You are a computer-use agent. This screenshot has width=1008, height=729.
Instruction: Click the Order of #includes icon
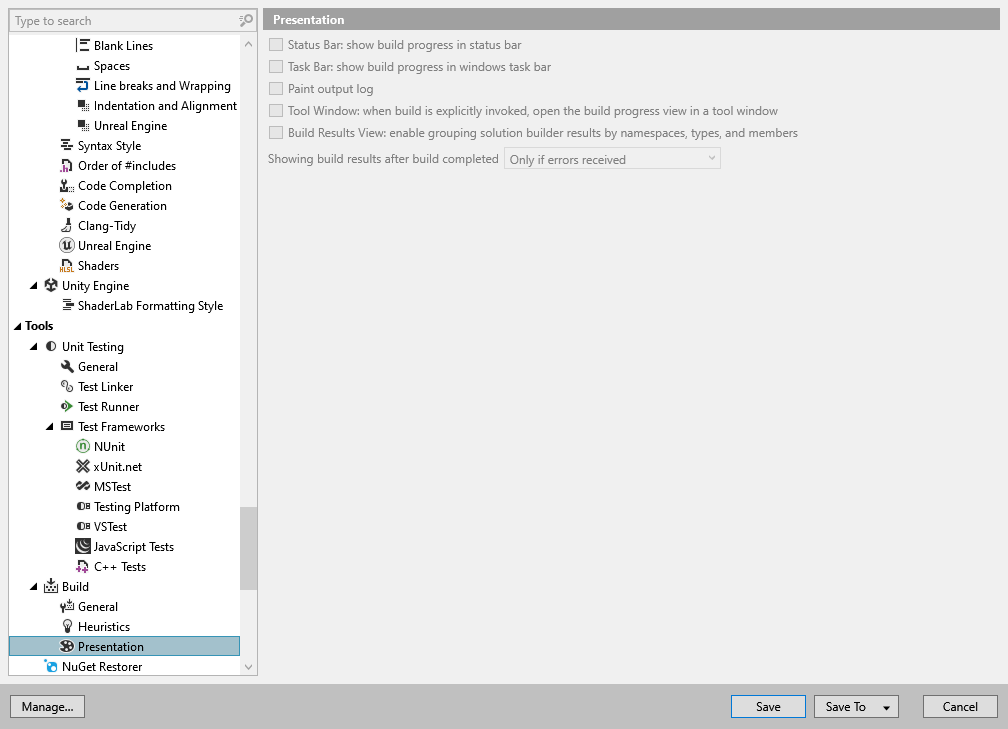67,165
